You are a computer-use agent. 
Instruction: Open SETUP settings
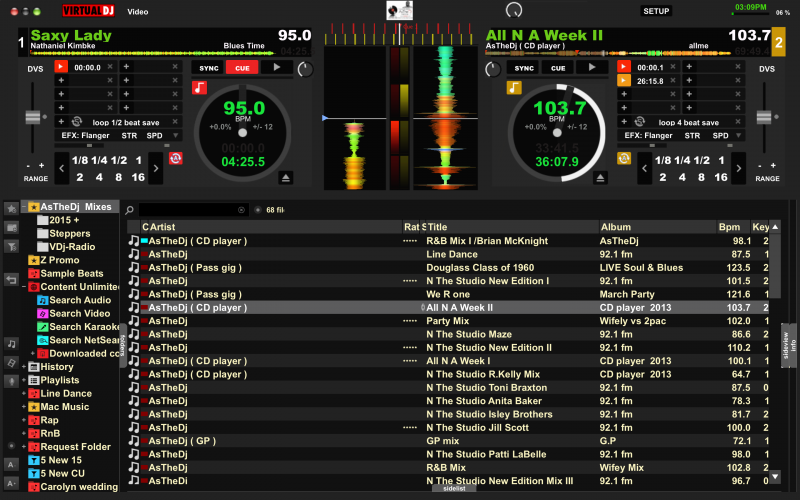[656, 11]
